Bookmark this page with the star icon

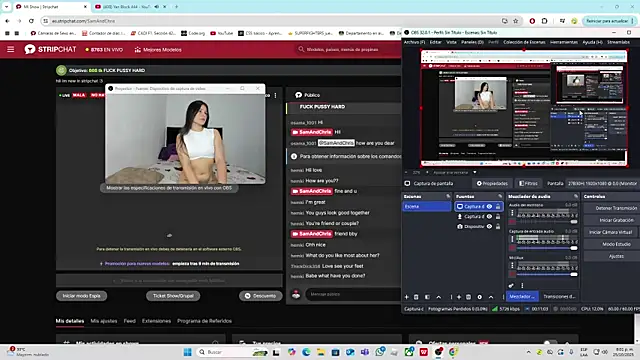coord(516,21)
